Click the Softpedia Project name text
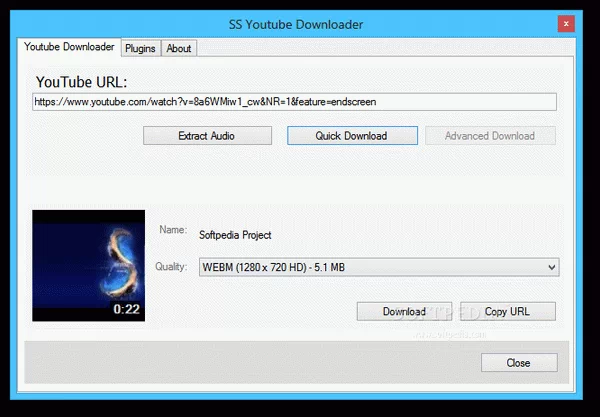The width and height of the screenshot is (600, 417). 235,235
